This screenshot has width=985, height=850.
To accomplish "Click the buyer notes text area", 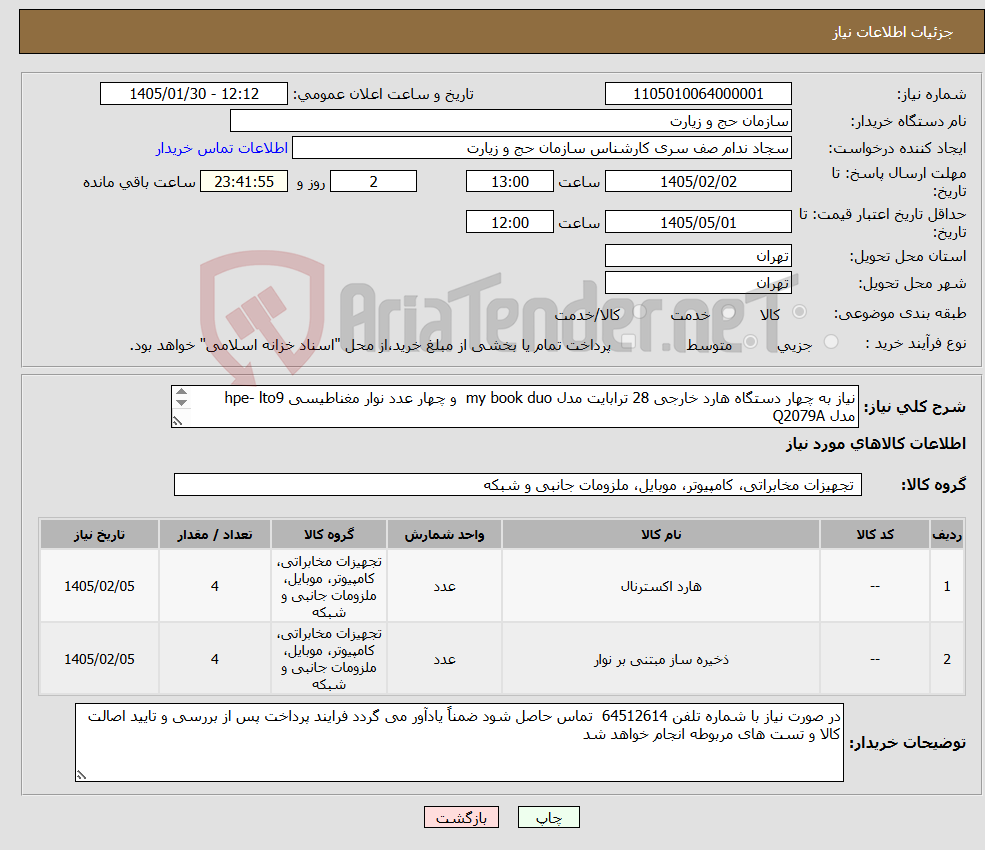I will [x=459, y=743].
